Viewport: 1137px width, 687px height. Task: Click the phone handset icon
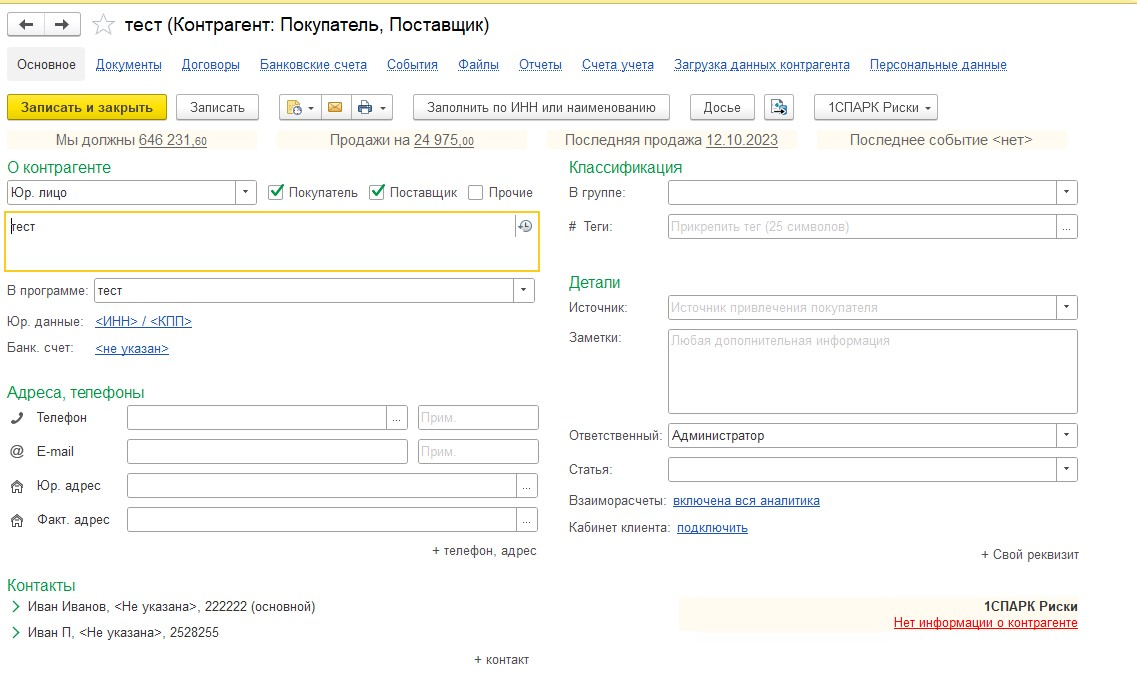pos(17,418)
